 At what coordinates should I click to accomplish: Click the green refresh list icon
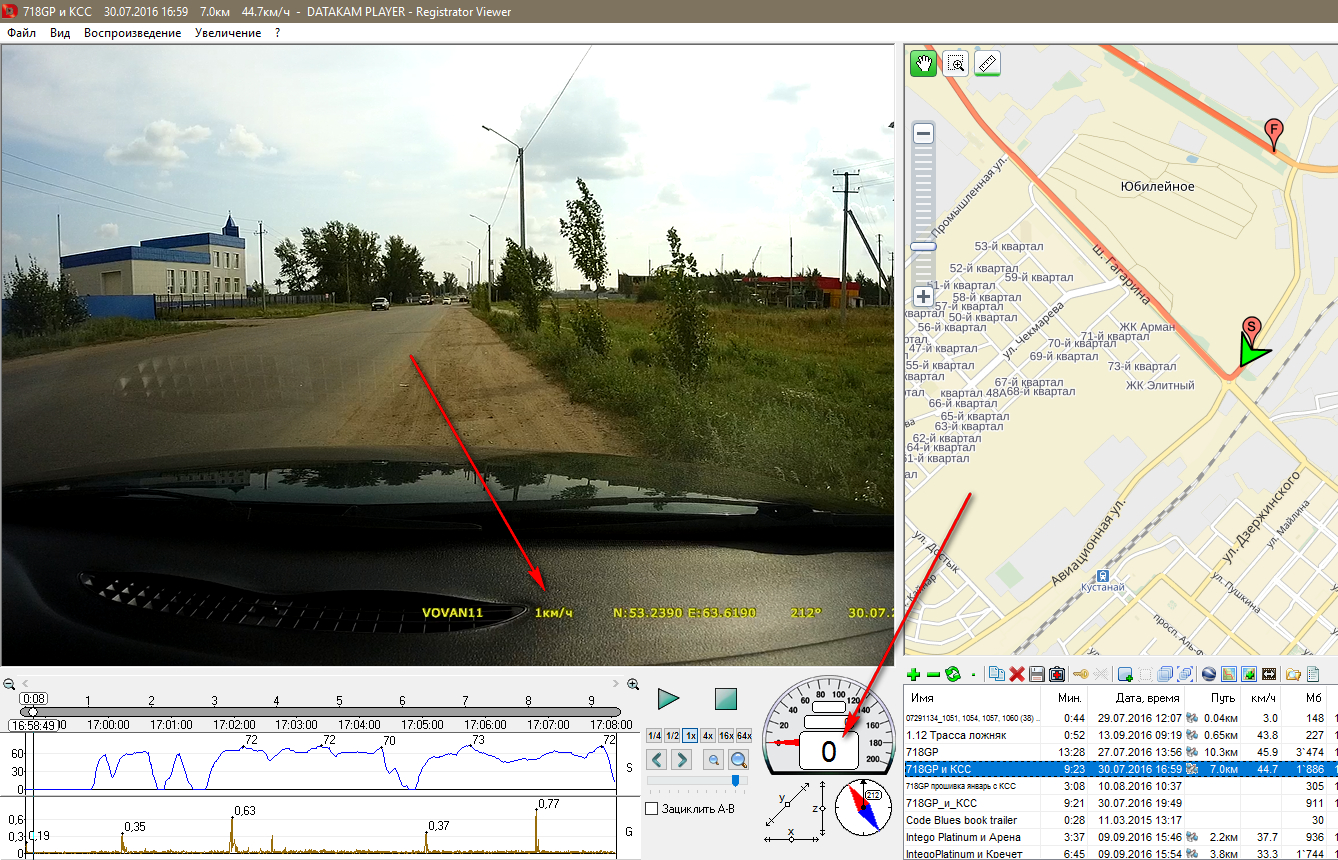[x=952, y=675]
